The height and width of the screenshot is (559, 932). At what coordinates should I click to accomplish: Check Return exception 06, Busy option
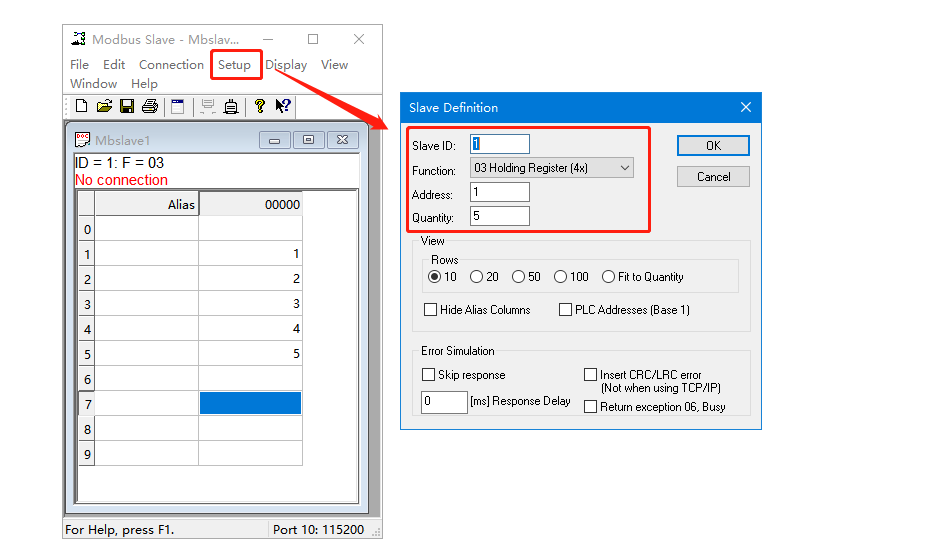pyautogui.click(x=590, y=407)
